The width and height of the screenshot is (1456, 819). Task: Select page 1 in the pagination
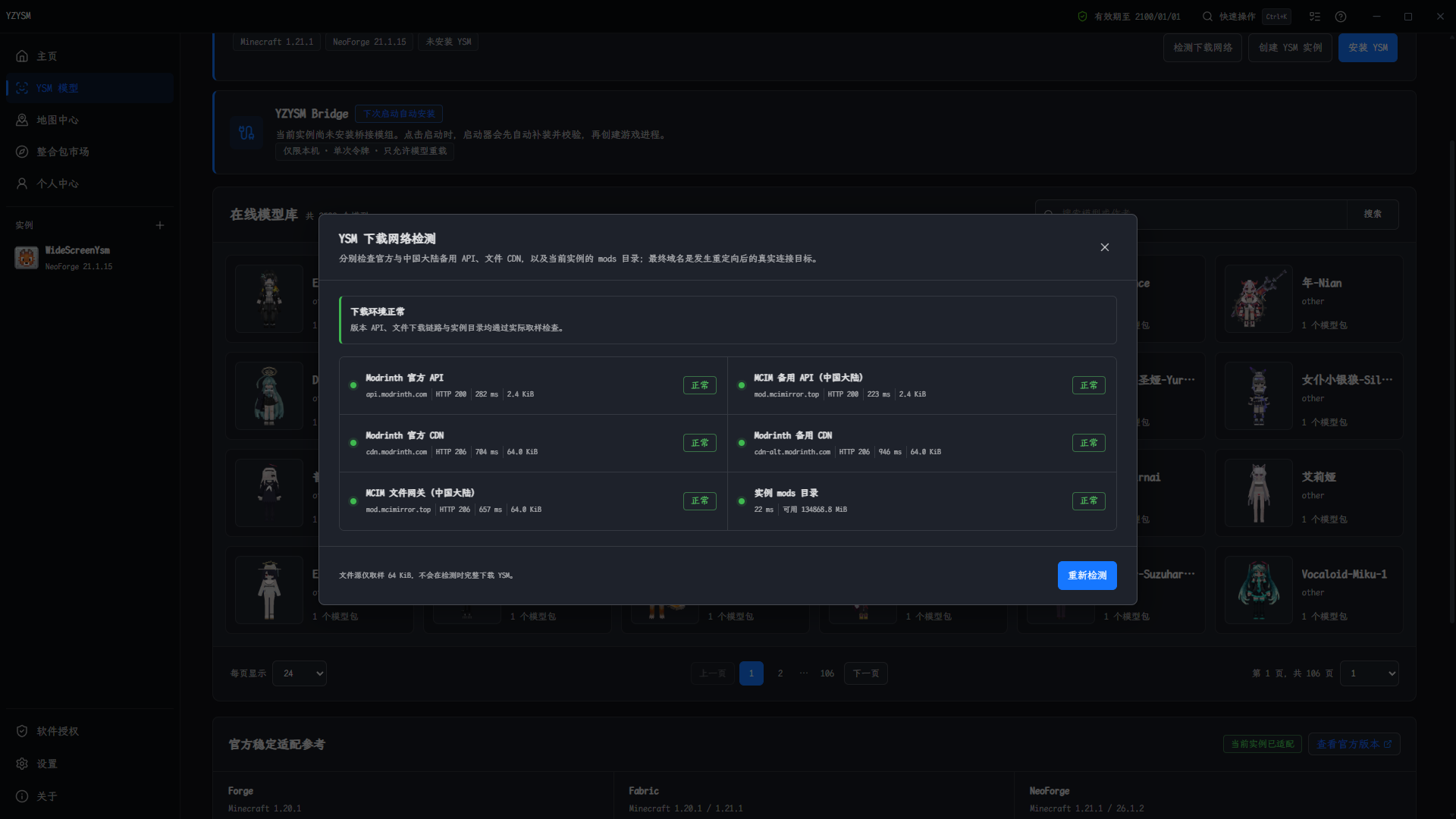pos(752,673)
